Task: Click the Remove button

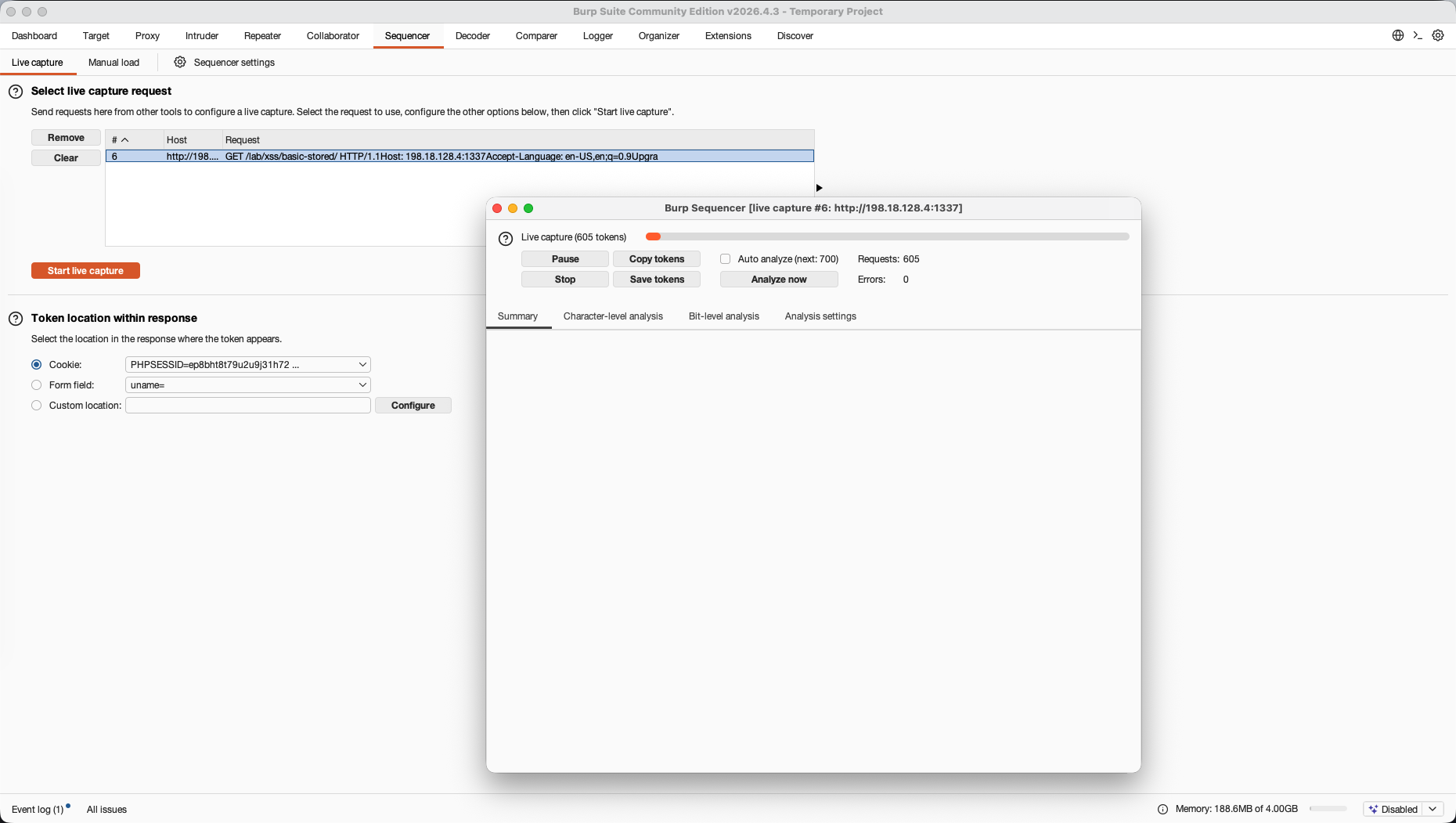Action: coord(66,137)
